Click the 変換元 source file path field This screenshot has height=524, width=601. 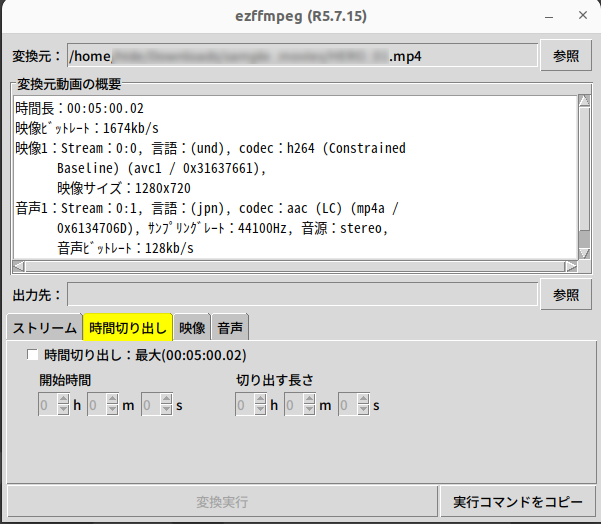pyautogui.click(x=302, y=56)
